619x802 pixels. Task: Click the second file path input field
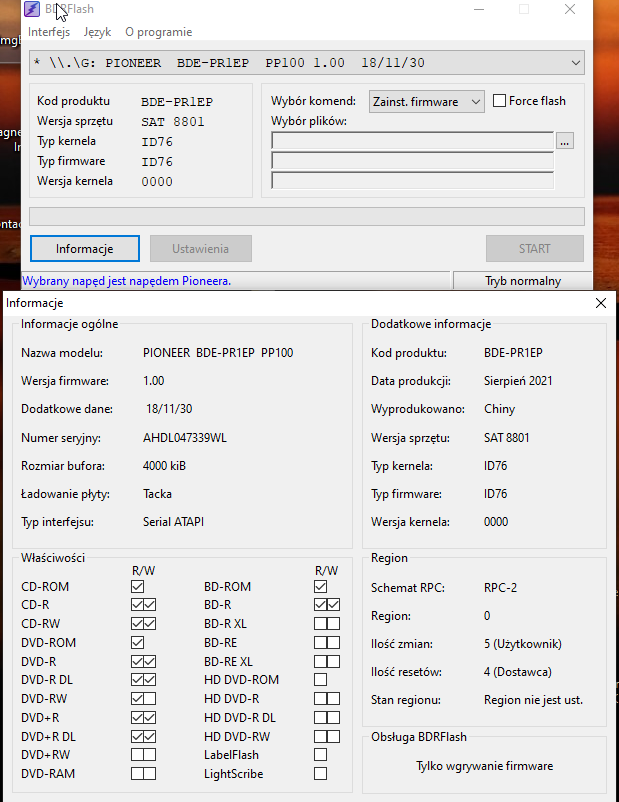412,160
